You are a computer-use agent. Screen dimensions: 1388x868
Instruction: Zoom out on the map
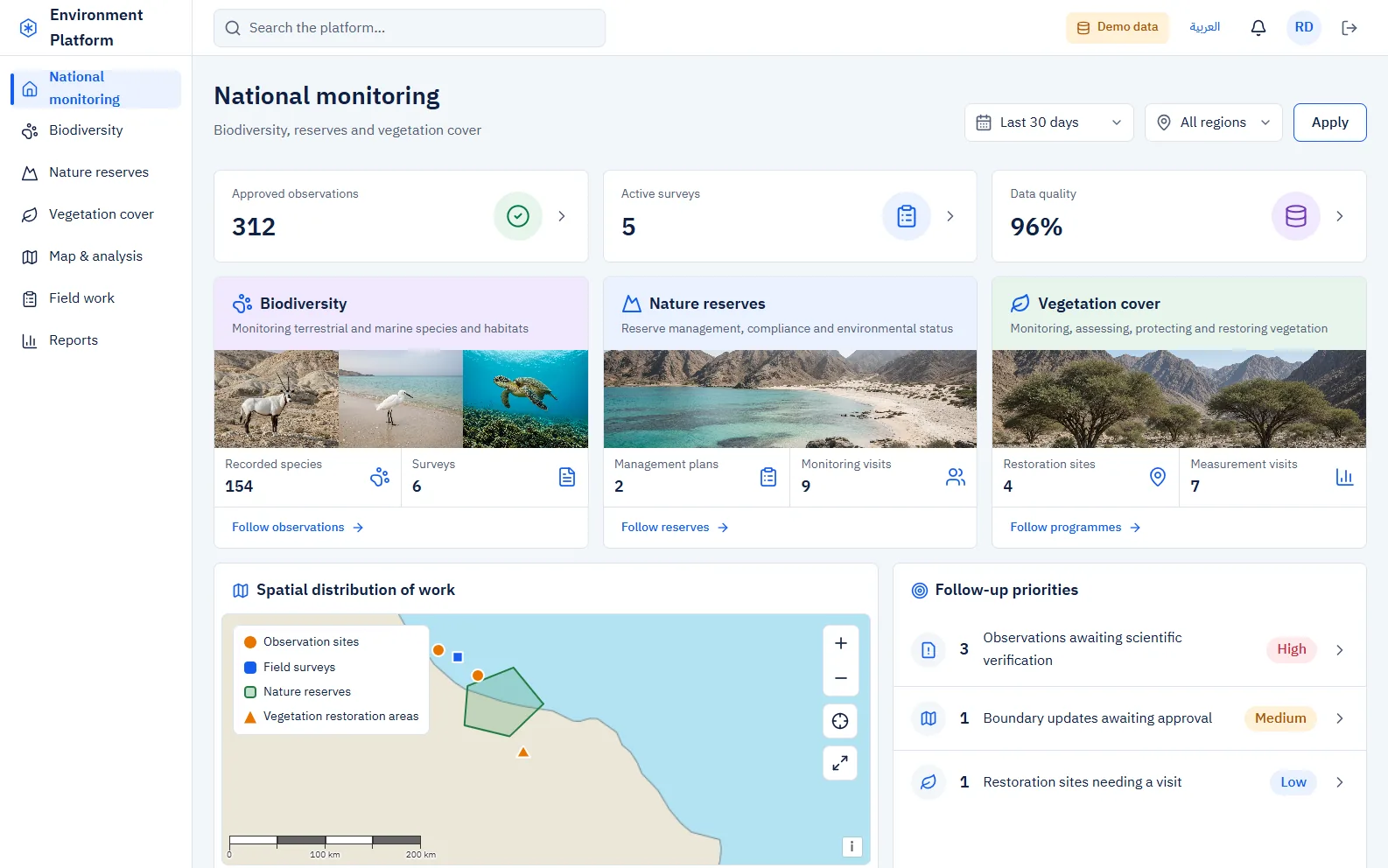tap(840, 678)
